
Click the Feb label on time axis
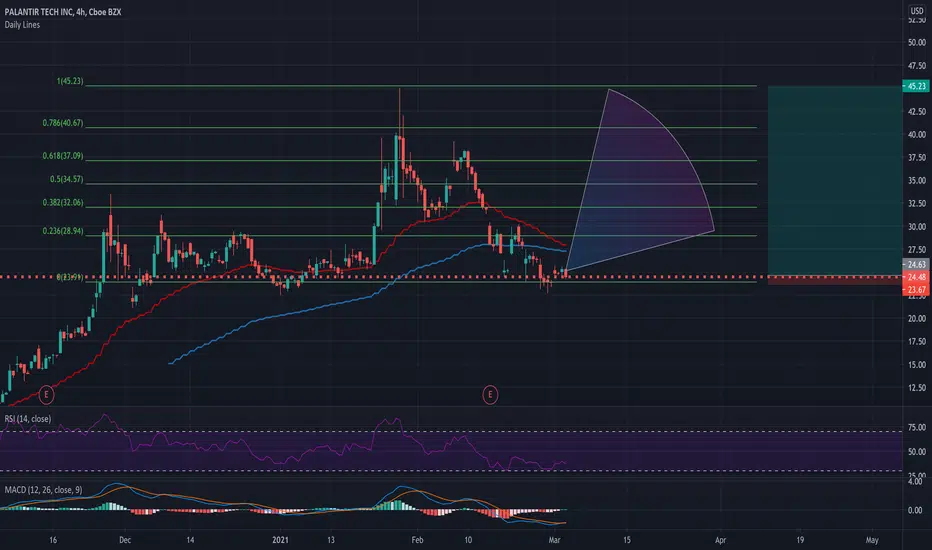tap(417, 540)
